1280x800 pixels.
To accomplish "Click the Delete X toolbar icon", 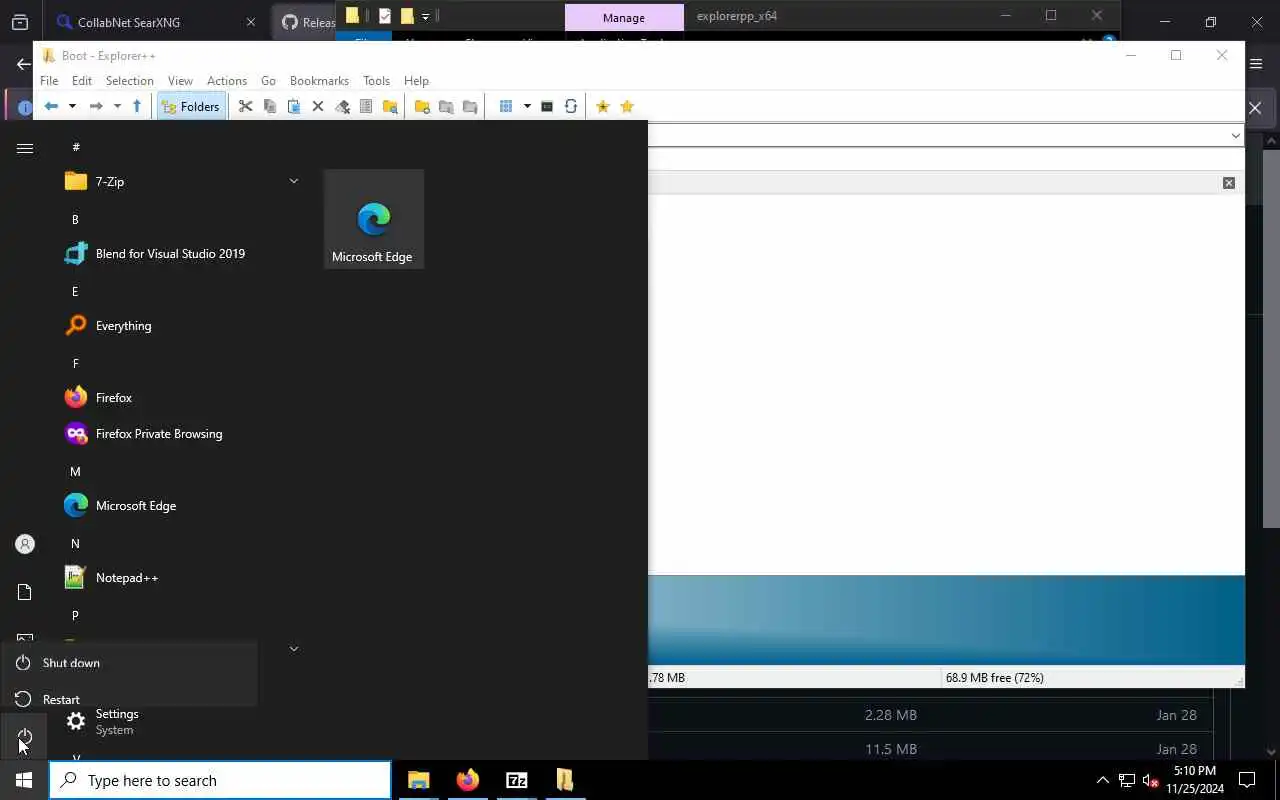I will click(318, 106).
